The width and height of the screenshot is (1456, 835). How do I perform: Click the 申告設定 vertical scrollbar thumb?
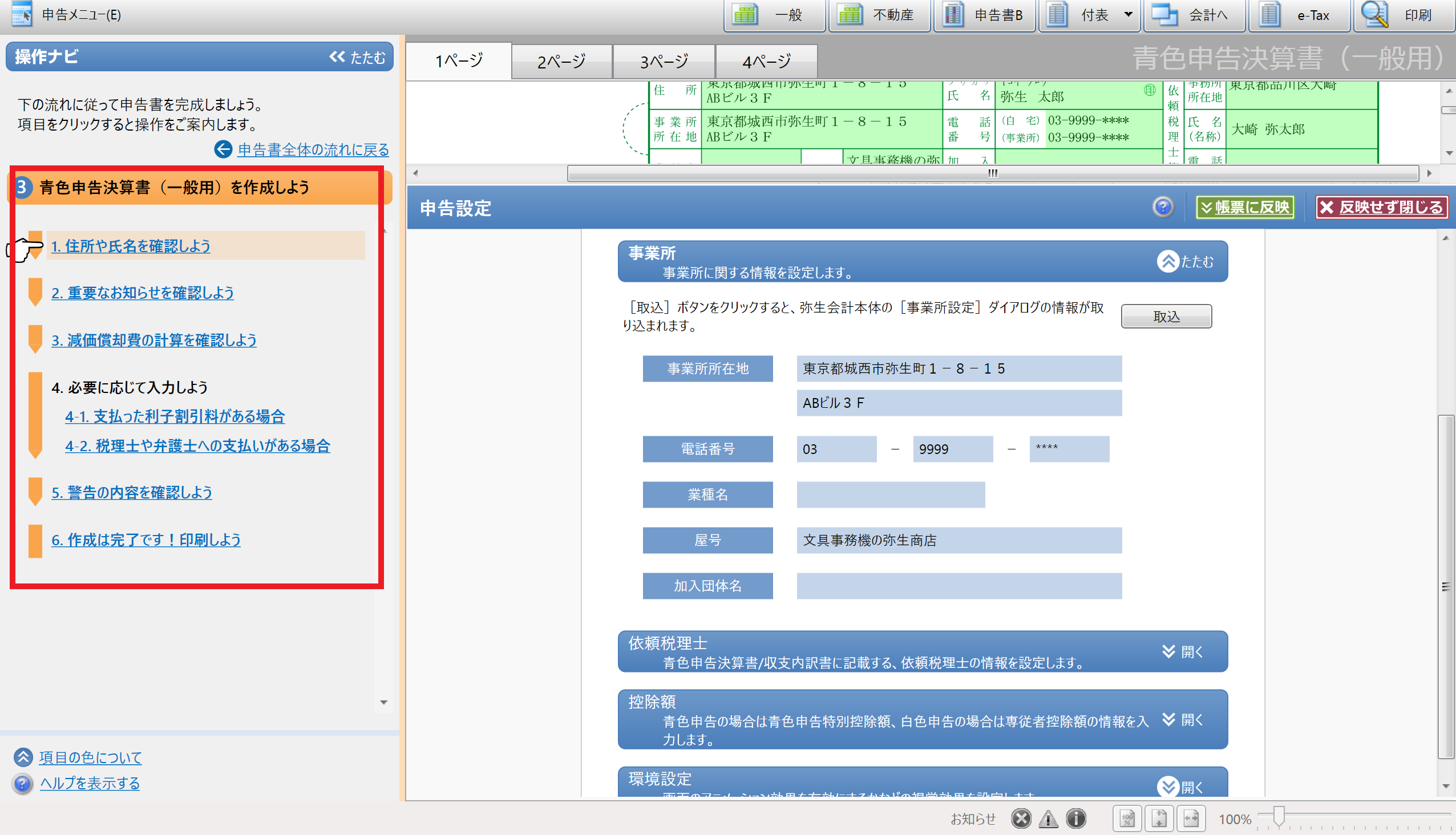1446,586
